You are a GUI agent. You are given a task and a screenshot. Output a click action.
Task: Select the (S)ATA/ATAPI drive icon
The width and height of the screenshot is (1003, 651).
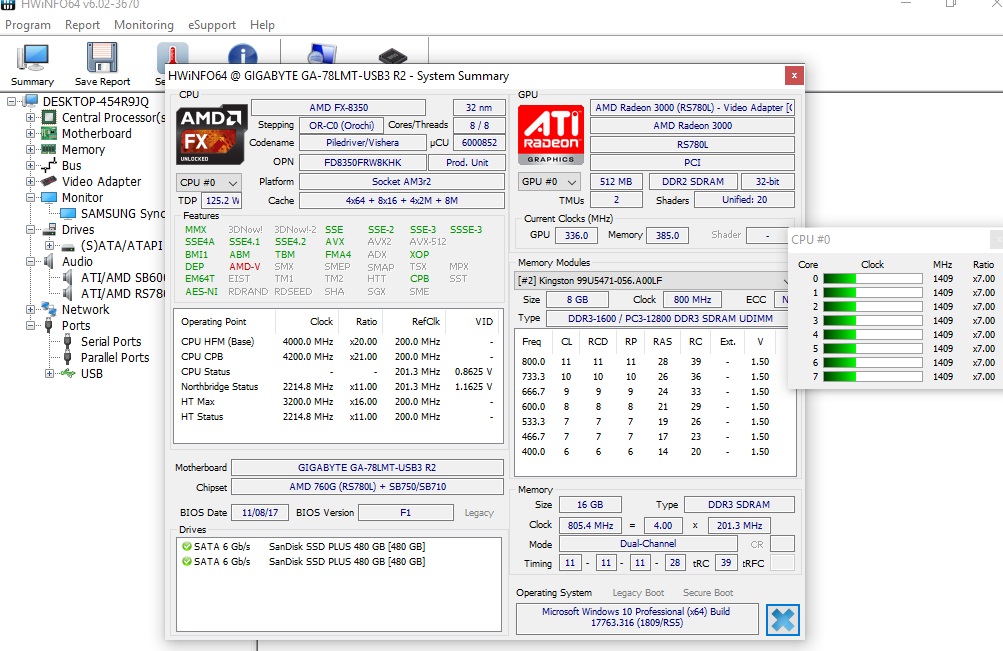pyautogui.click(x=68, y=246)
